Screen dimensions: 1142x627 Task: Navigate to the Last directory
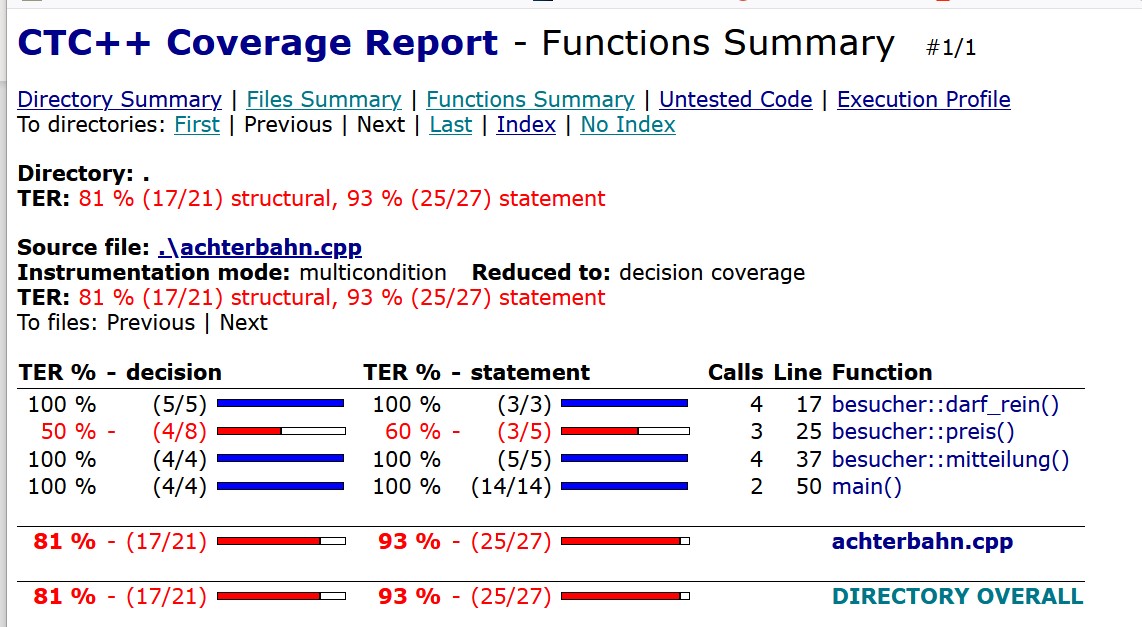coord(450,125)
